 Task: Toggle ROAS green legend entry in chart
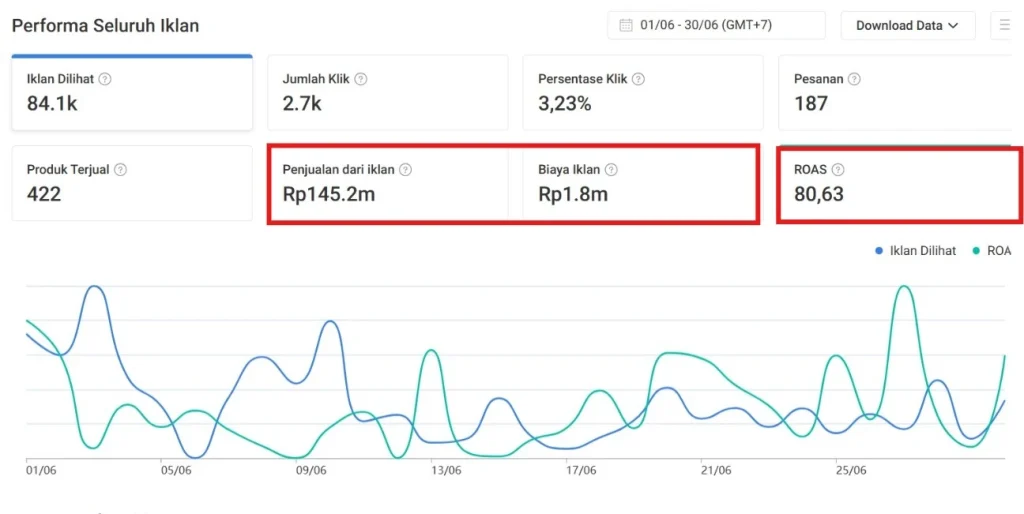click(991, 251)
